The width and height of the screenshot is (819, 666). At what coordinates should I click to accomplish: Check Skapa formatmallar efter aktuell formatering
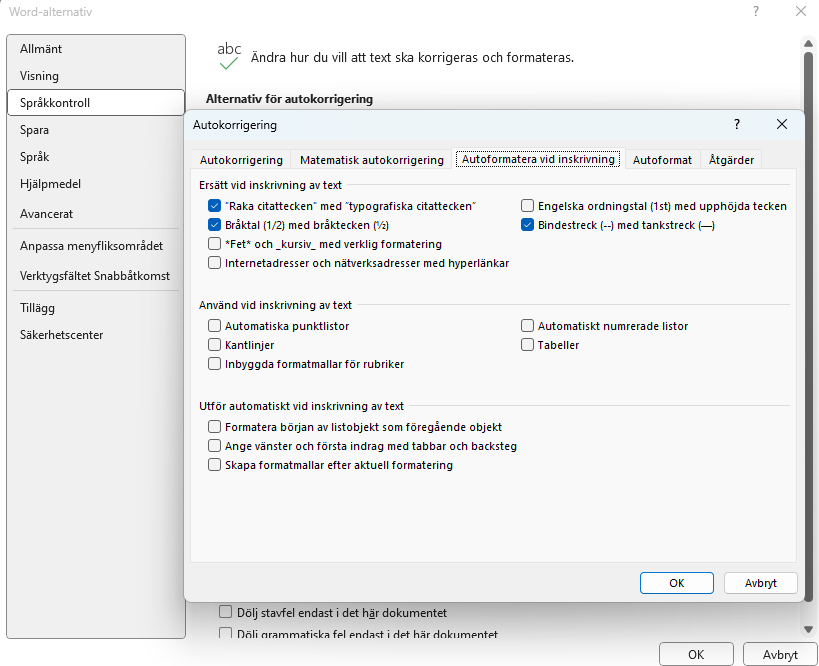(215, 465)
